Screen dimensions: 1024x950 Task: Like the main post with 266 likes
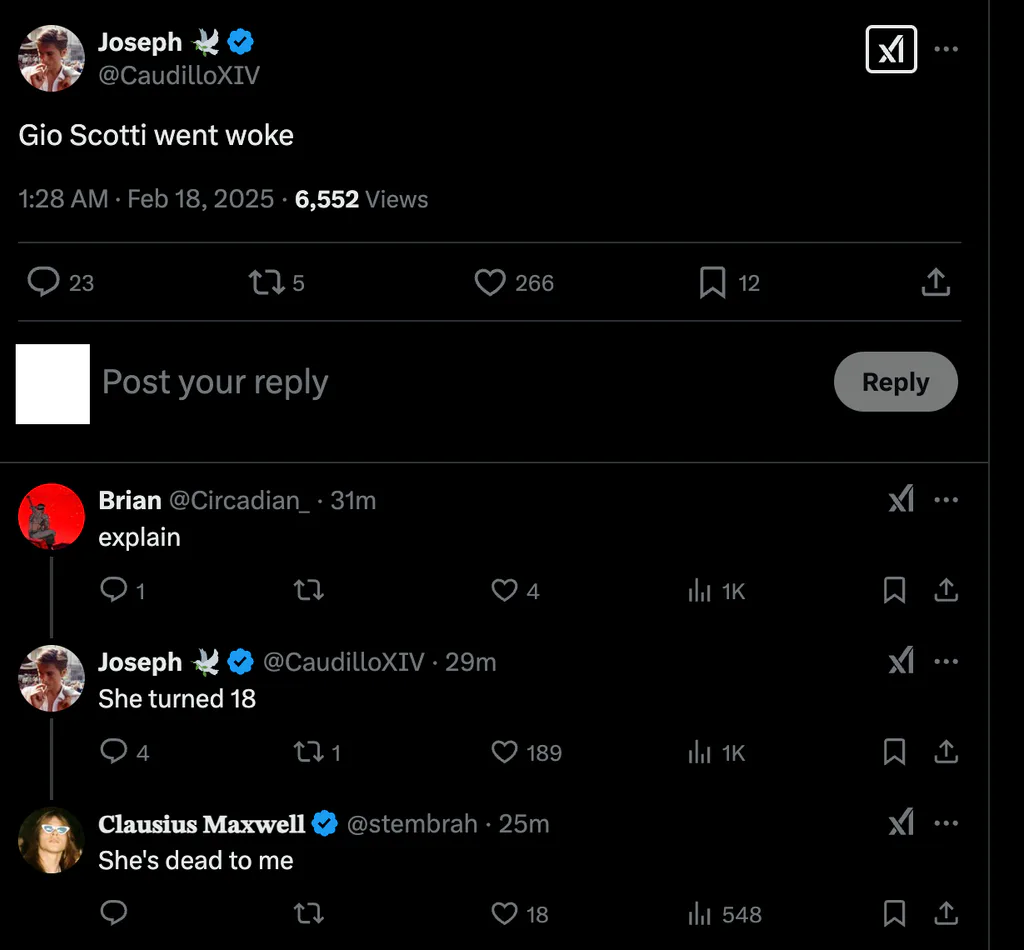[x=490, y=283]
